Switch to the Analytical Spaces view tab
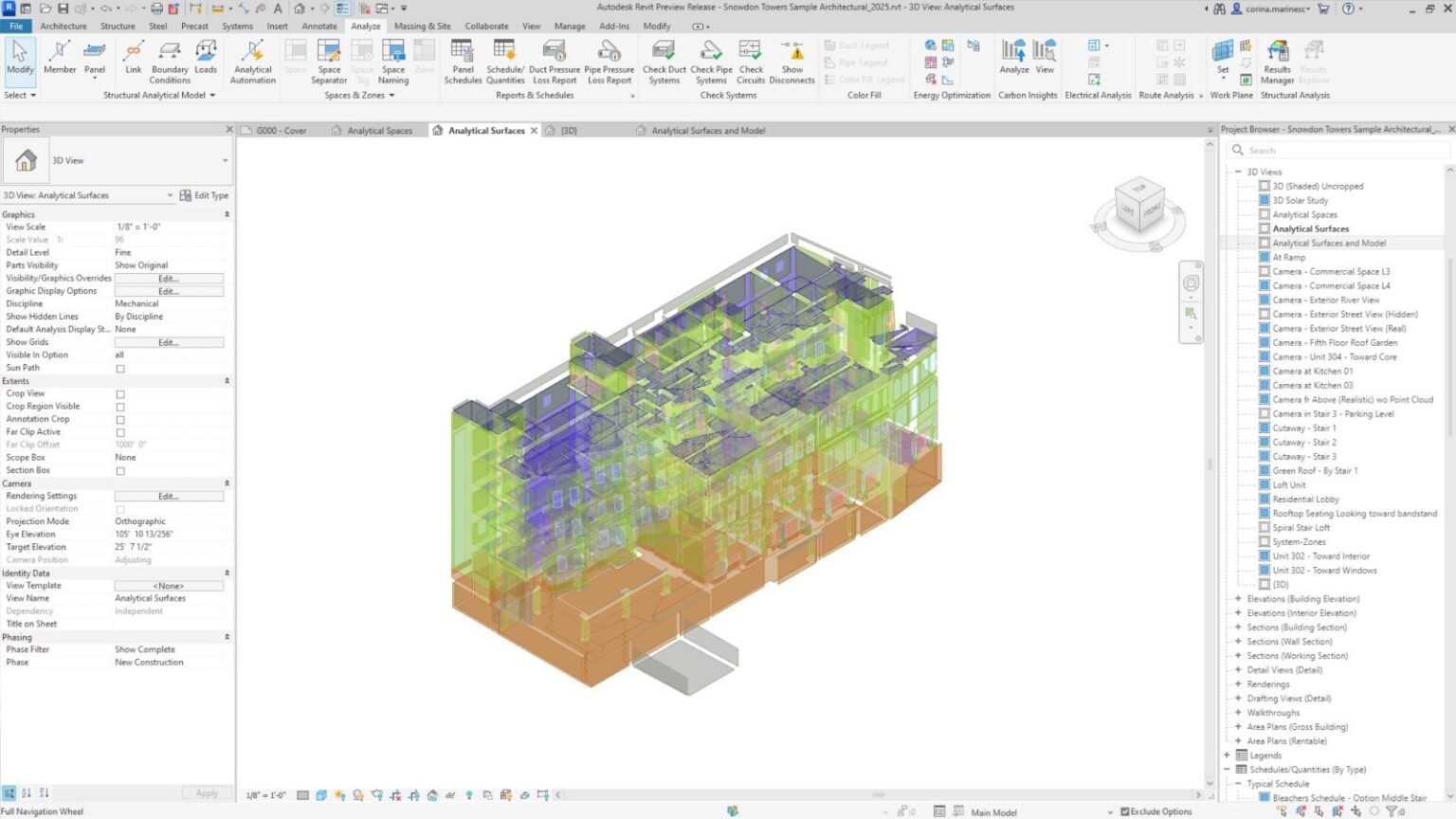Screen dimensions: 1456x819 pyautogui.click(x=380, y=130)
